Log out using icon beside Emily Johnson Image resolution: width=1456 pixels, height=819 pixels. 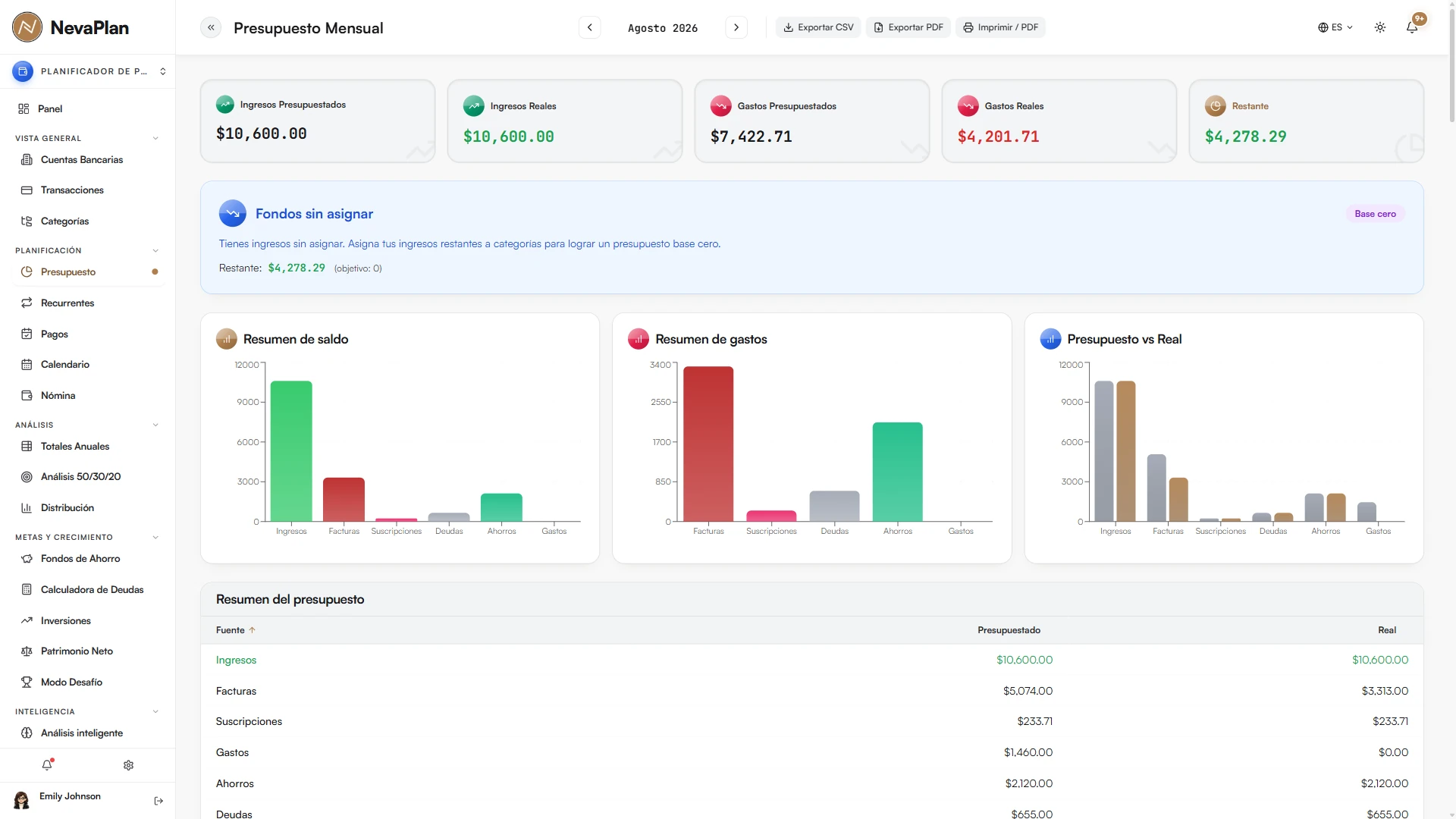click(158, 801)
